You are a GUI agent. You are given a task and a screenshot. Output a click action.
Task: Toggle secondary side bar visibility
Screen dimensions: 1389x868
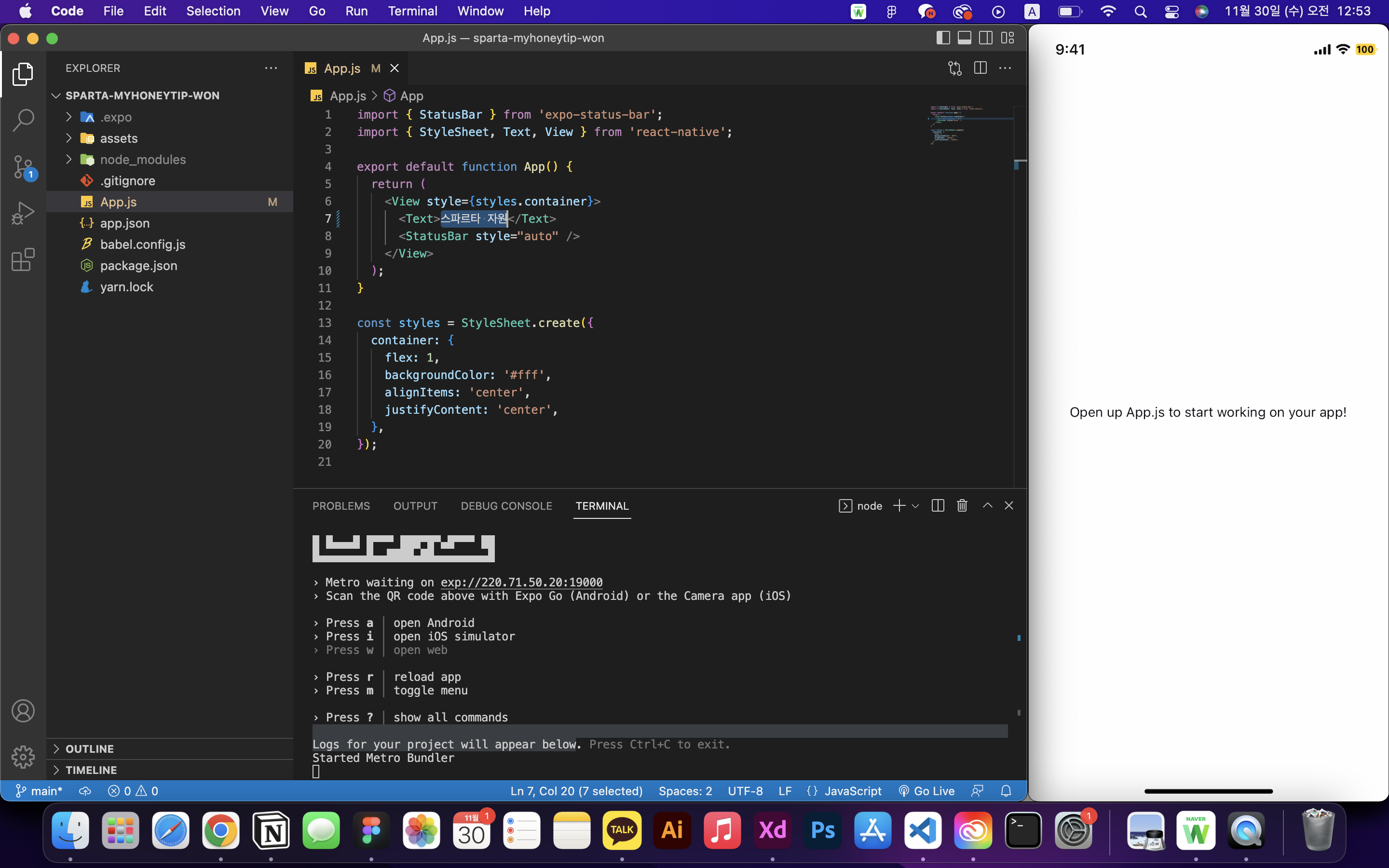[986, 38]
